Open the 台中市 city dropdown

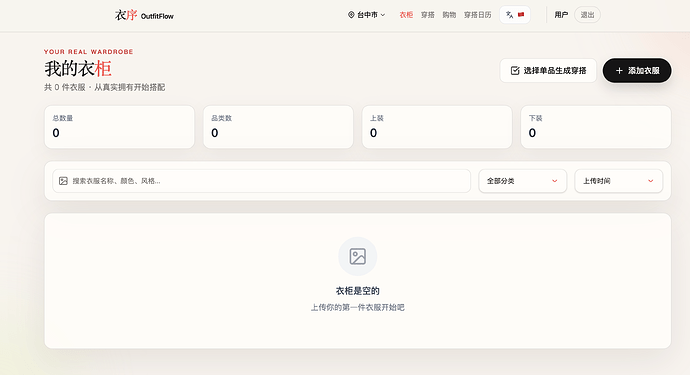(367, 15)
